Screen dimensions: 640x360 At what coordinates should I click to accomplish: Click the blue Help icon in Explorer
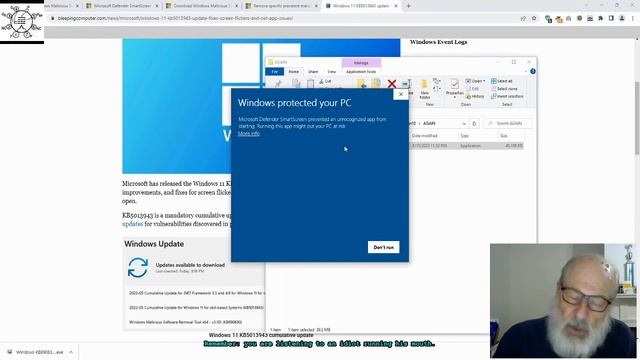(533, 71)
